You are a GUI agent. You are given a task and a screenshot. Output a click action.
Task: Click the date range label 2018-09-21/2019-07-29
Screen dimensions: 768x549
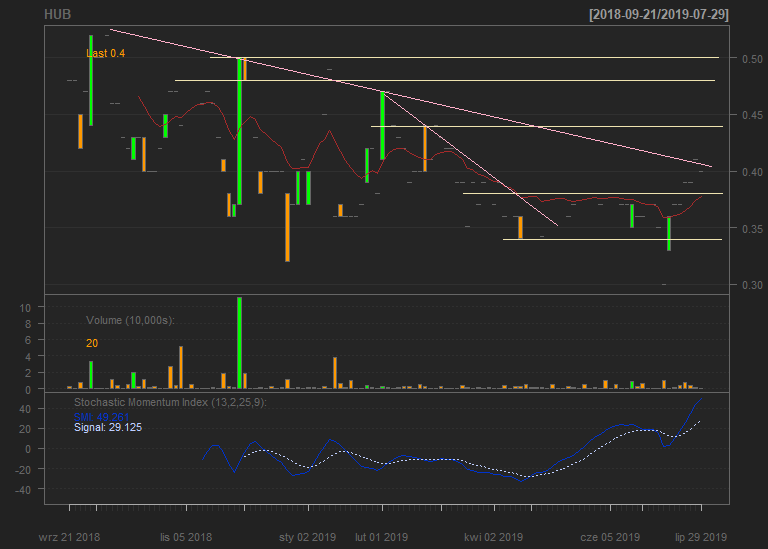(x=659, y=15)
